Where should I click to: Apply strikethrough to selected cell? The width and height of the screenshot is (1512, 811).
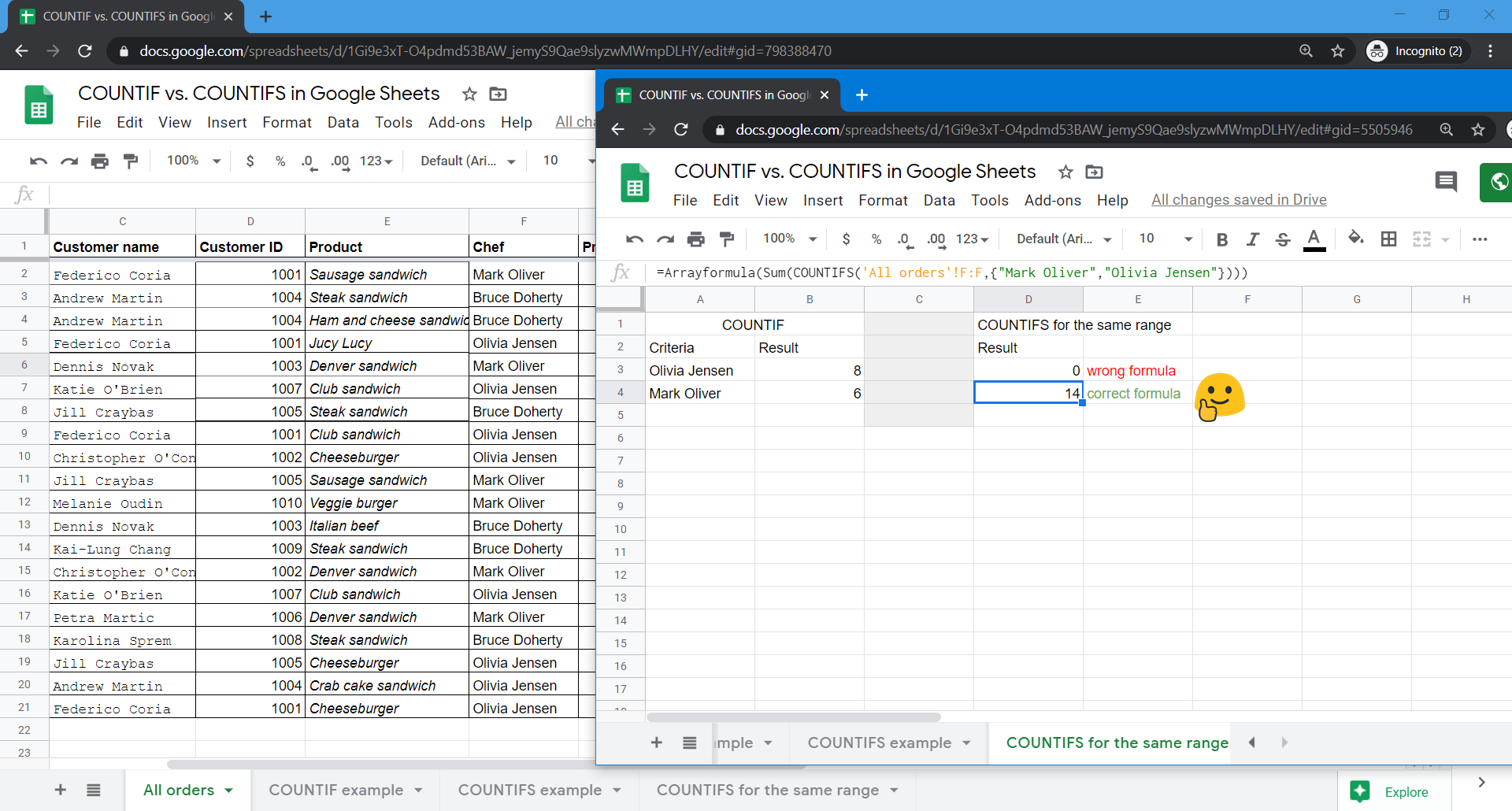coord(1283,239)
